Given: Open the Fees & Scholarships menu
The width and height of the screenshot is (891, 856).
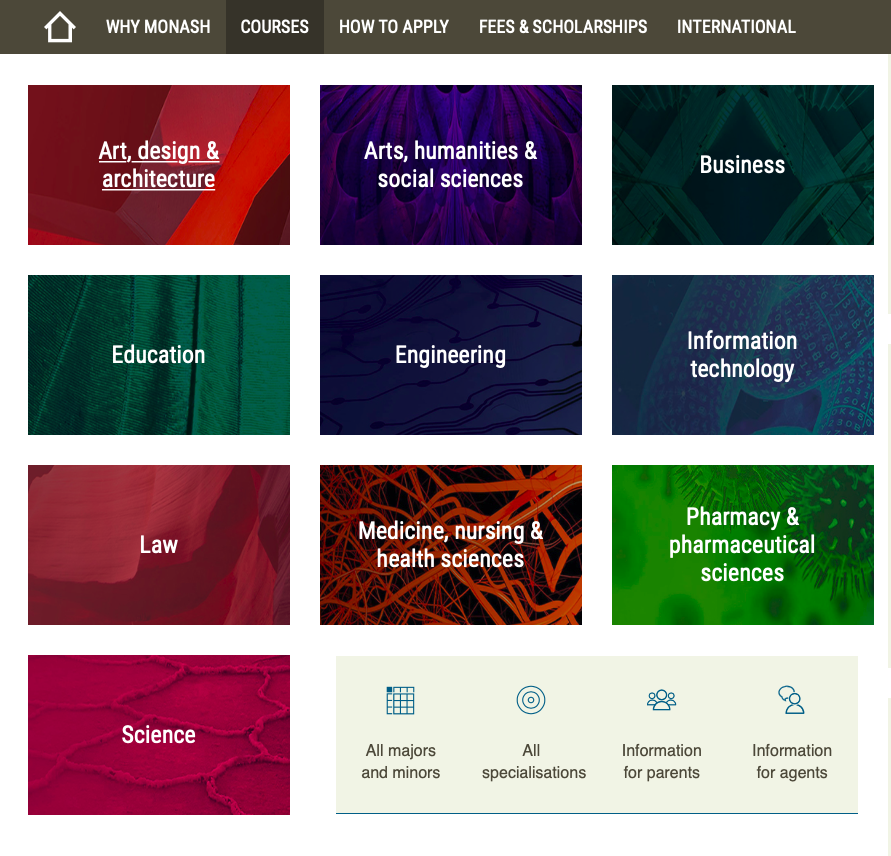Looking at the screenshot, I should point(563,27).
